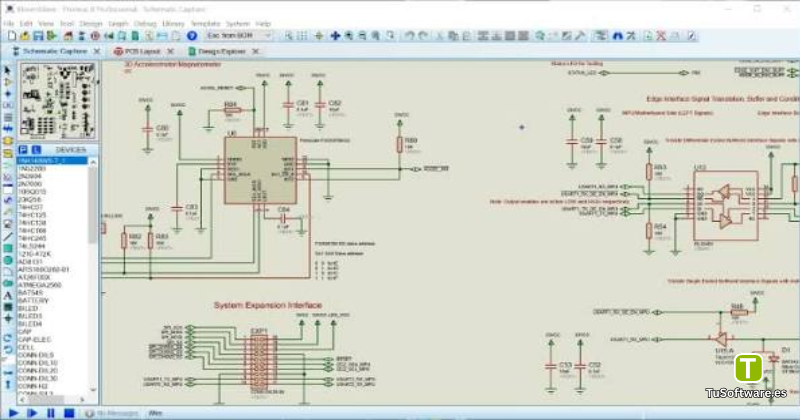The image size is (800, 420).
Task: Click the Undo arrow icon
Action: 410,36
